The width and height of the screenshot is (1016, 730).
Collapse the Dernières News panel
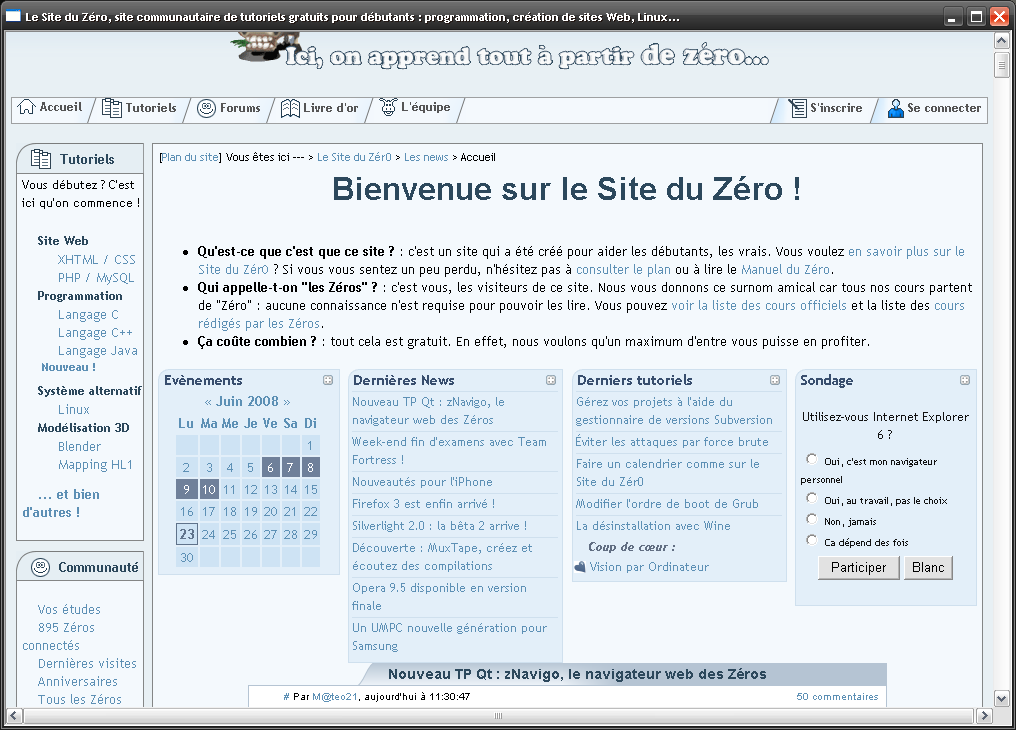coord(551,380)
